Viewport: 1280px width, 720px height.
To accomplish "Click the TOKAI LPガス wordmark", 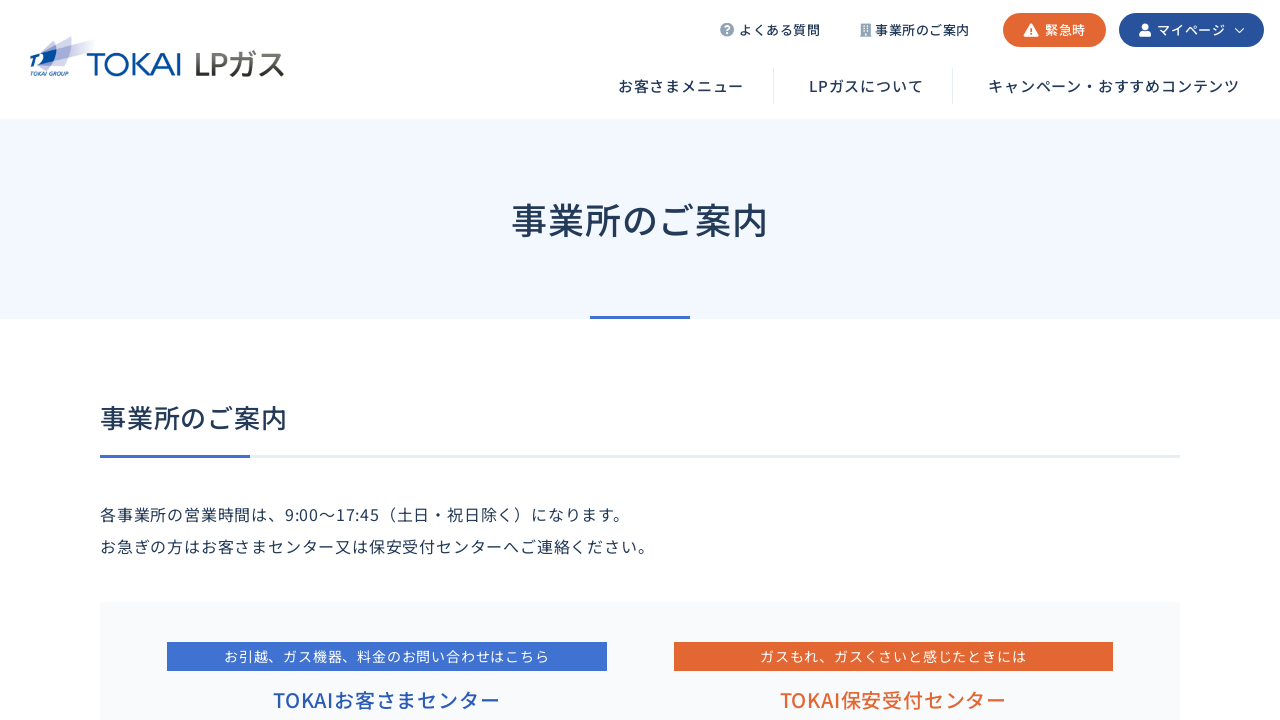I will click(186, 64).
